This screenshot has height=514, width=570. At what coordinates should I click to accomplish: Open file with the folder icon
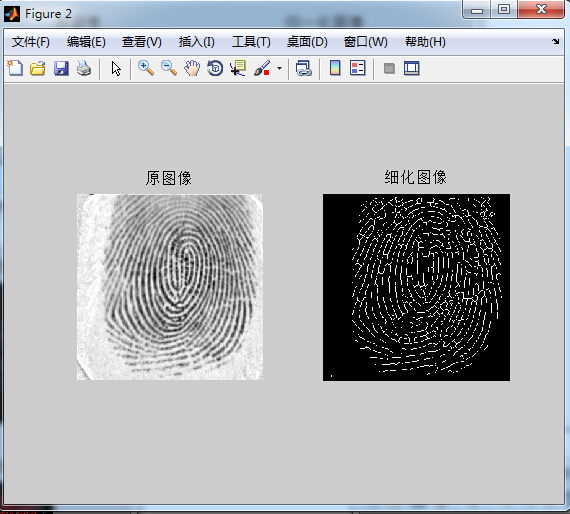38,68
